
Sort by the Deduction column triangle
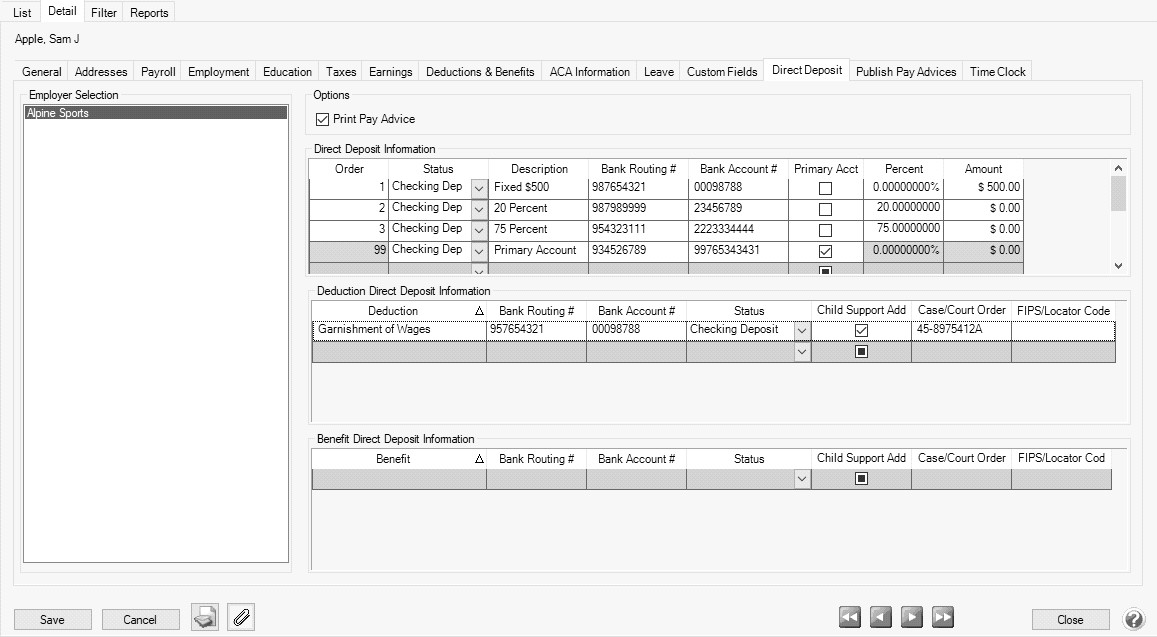(479, 311)
